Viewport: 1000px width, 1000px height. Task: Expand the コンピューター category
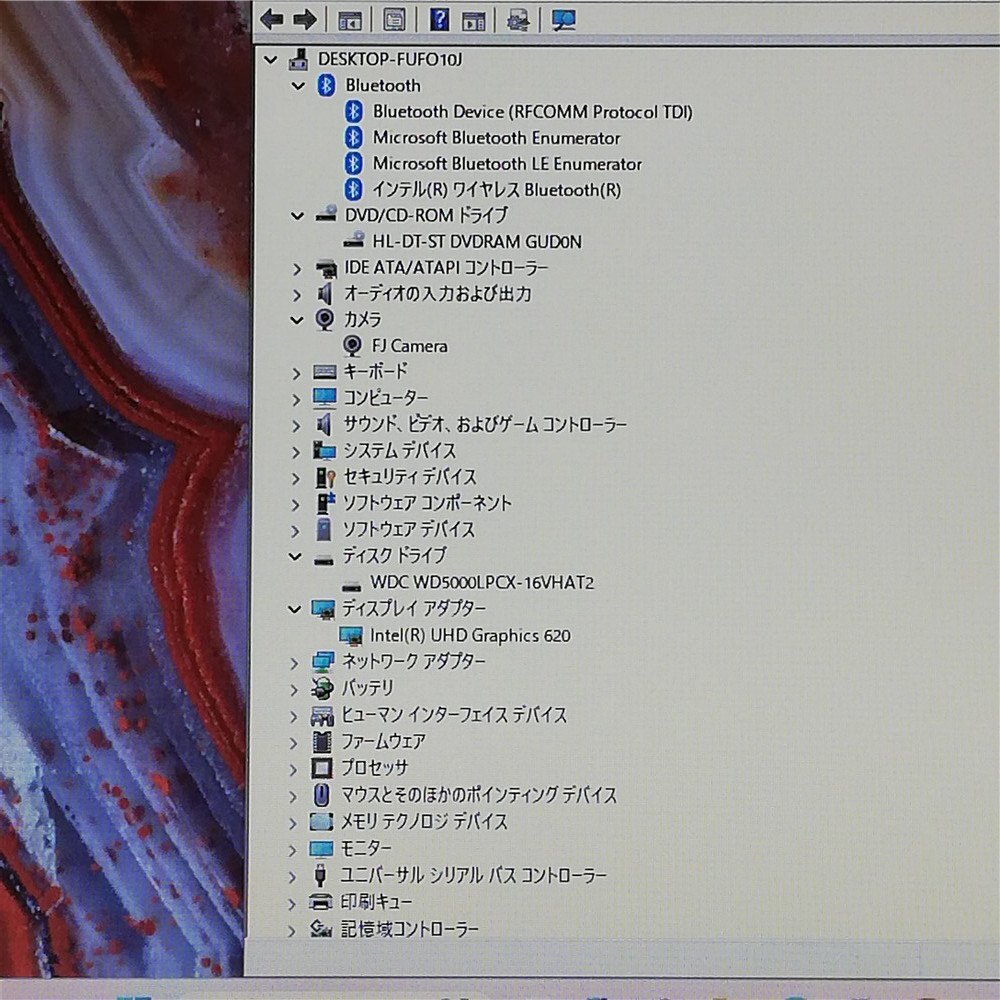[x=296, y=399]
